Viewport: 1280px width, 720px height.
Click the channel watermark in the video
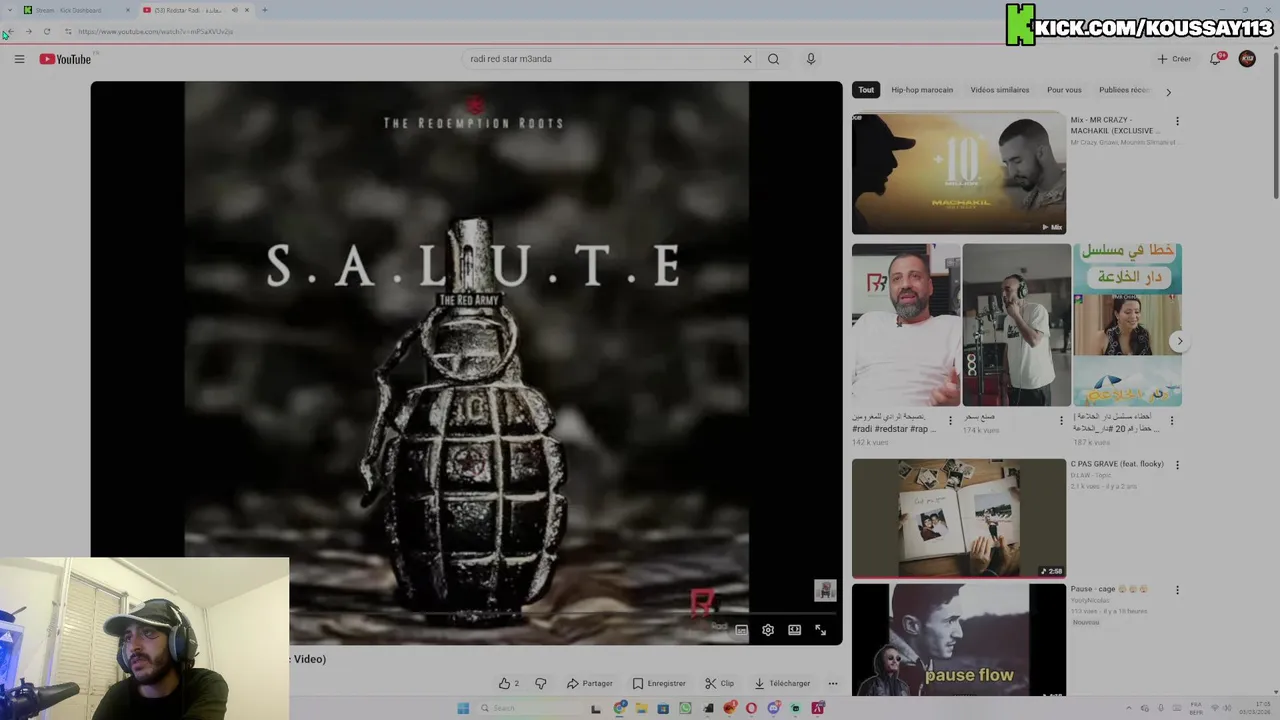(x=824, y=590)
